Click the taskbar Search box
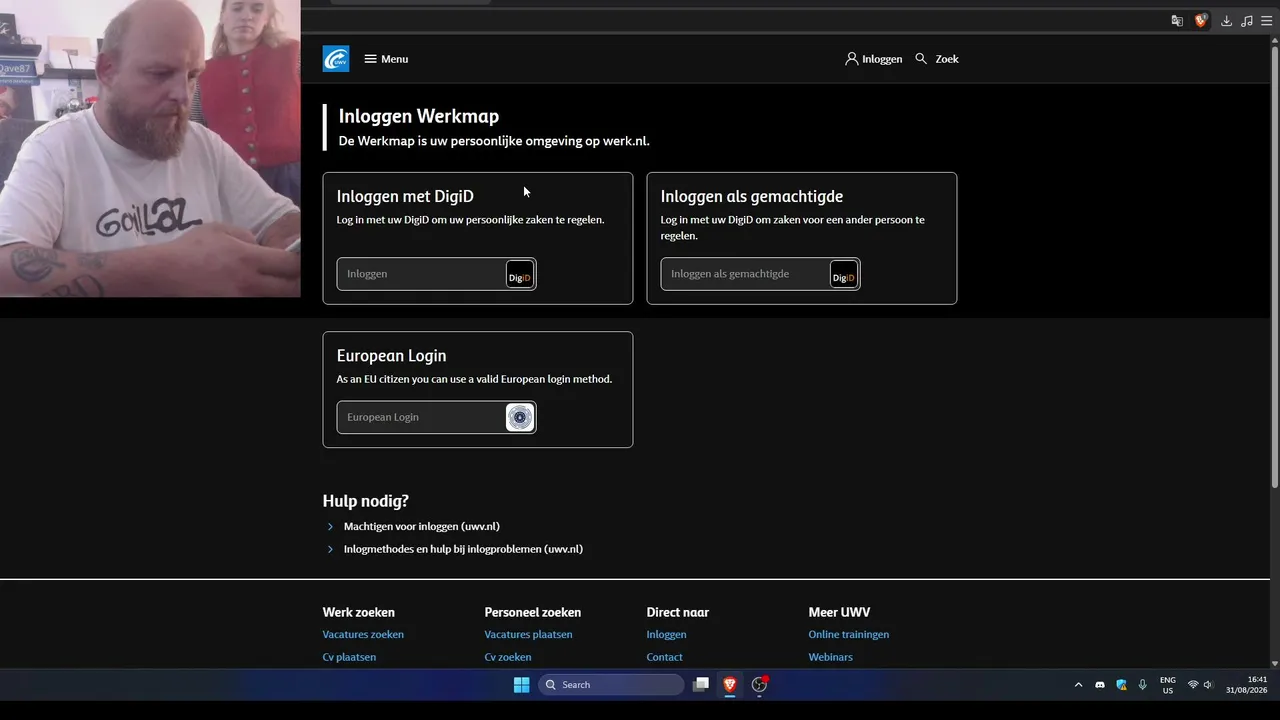 coord(611,685)
